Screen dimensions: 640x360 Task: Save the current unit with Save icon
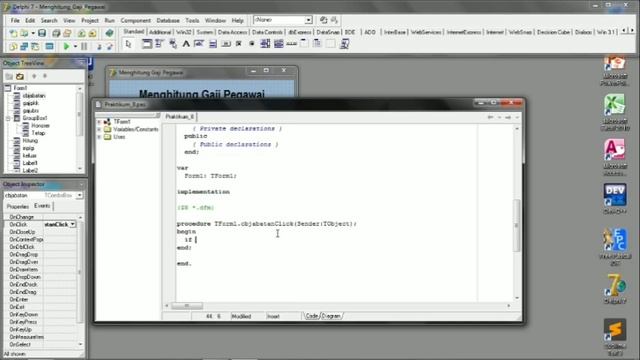point(42,33)
